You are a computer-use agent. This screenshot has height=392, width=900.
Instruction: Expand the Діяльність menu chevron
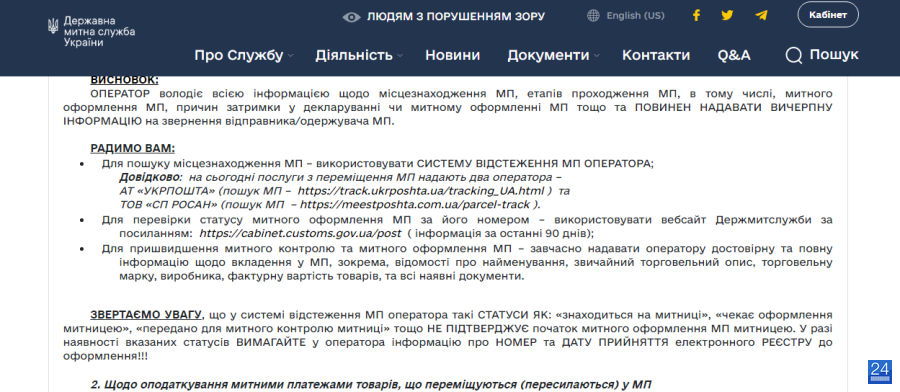click(399, 56)
